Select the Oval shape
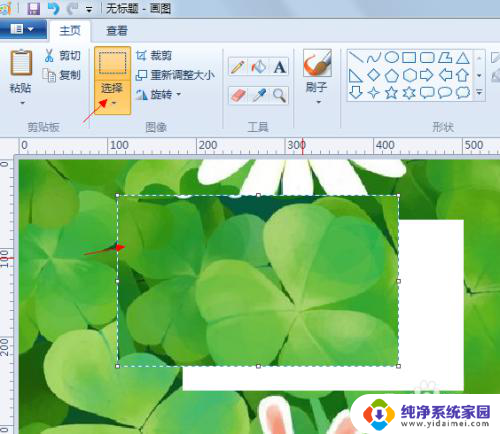 (x=392, y=57)
